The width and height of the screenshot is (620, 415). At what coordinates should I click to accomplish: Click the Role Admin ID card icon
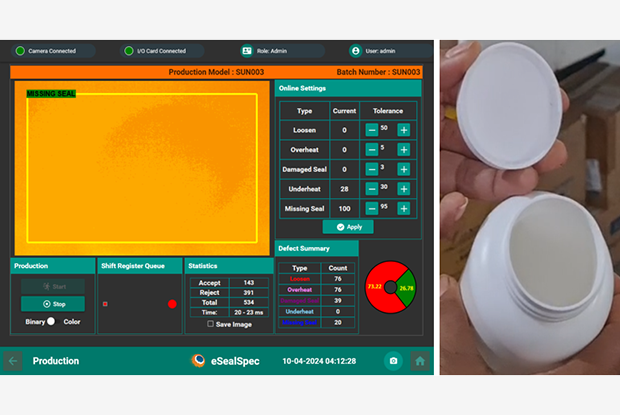pyautogui.click(x=246, y=51)
